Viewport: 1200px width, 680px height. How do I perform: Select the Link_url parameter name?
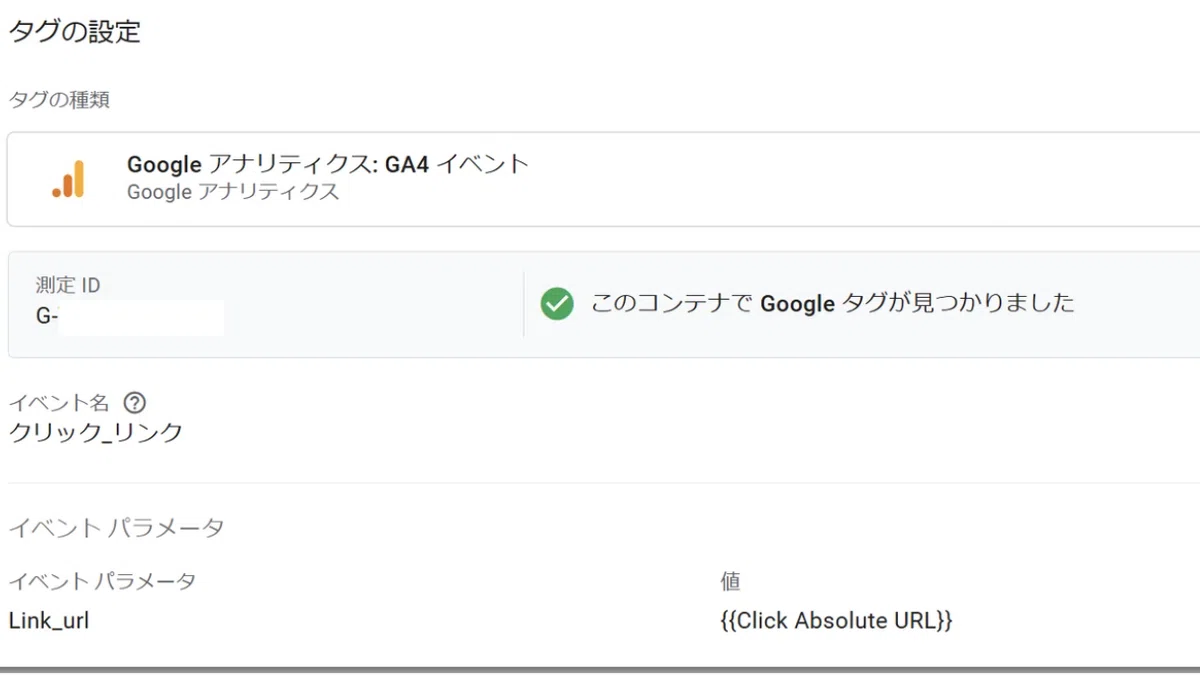[x=49, y=621]
